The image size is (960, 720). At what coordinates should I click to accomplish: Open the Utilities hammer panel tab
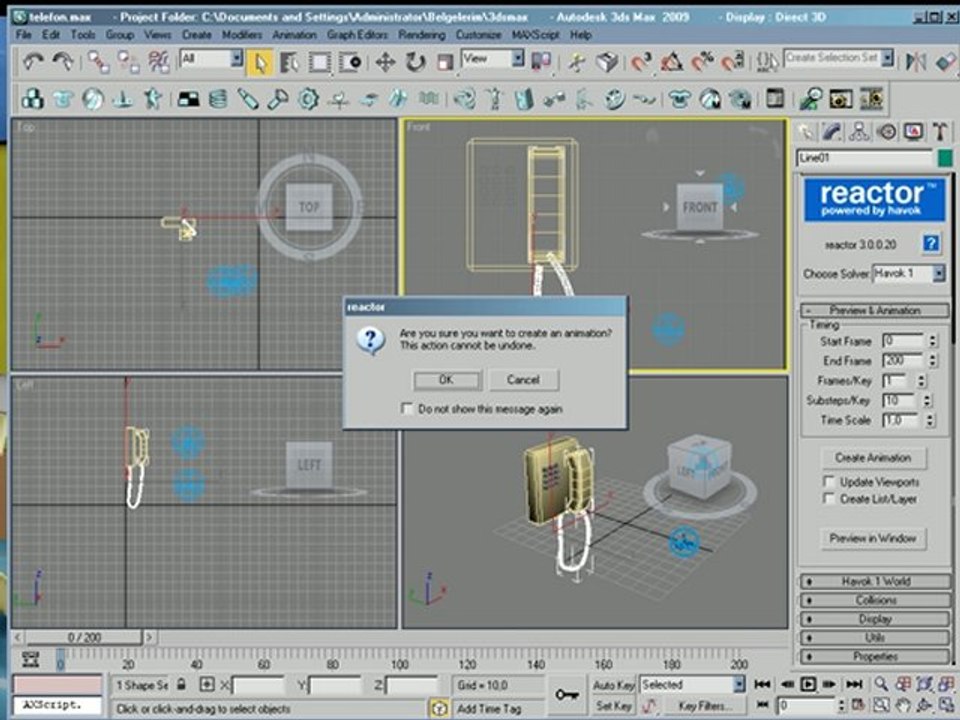[x=940, y=132]
